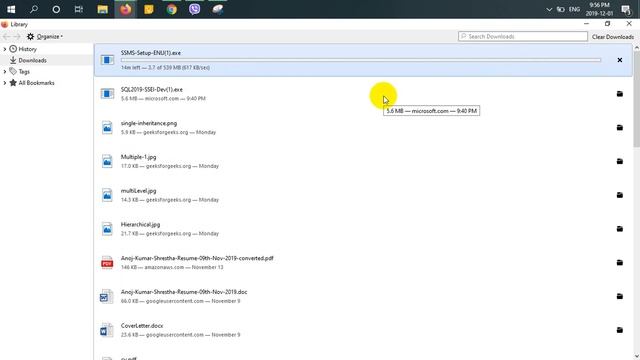Click the ENG language indicator
Image resolution: width=640 pixels, height=360 pixels.
pyautogui.click(x=574, y=9)
